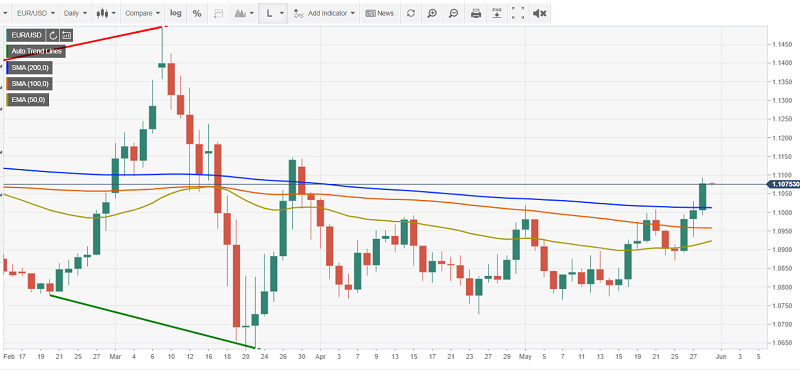Select the Auto Trend Lines legend label

tap(36, 51)
